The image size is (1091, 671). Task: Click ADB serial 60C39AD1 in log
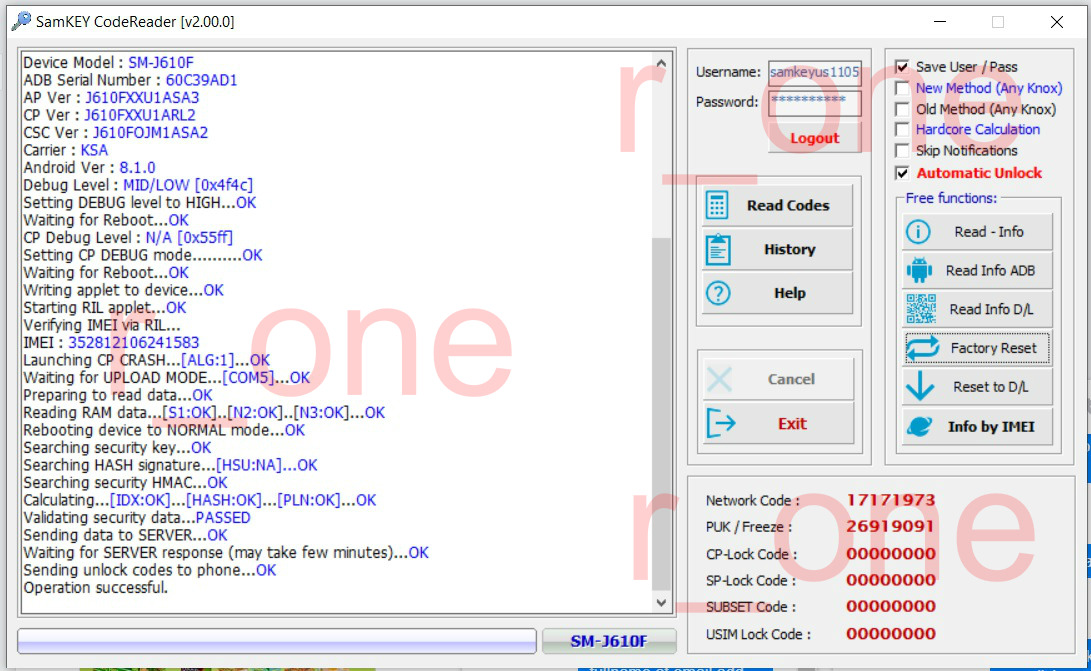tap(201, 80)
